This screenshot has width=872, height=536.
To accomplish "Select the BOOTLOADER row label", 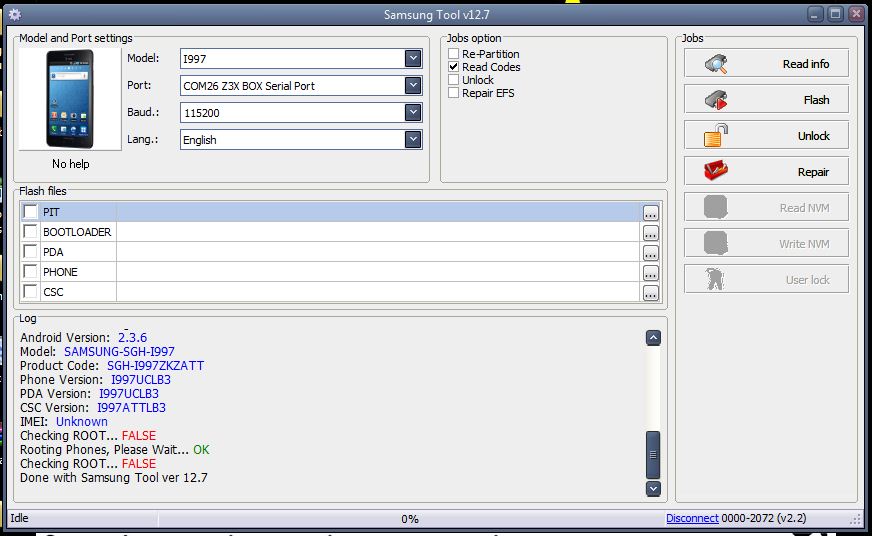I will point(77,232).
